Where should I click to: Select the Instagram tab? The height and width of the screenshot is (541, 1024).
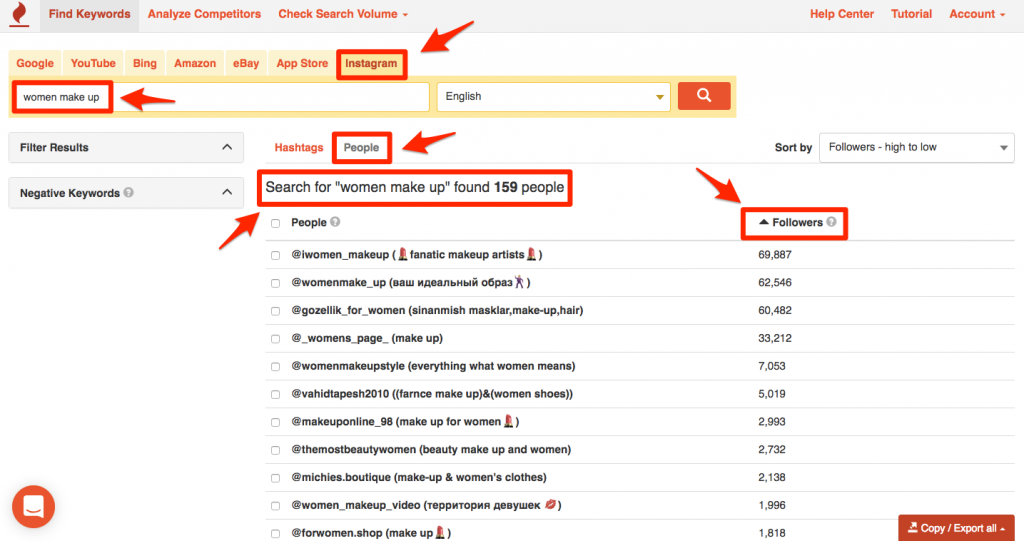[x=371, y=63]
